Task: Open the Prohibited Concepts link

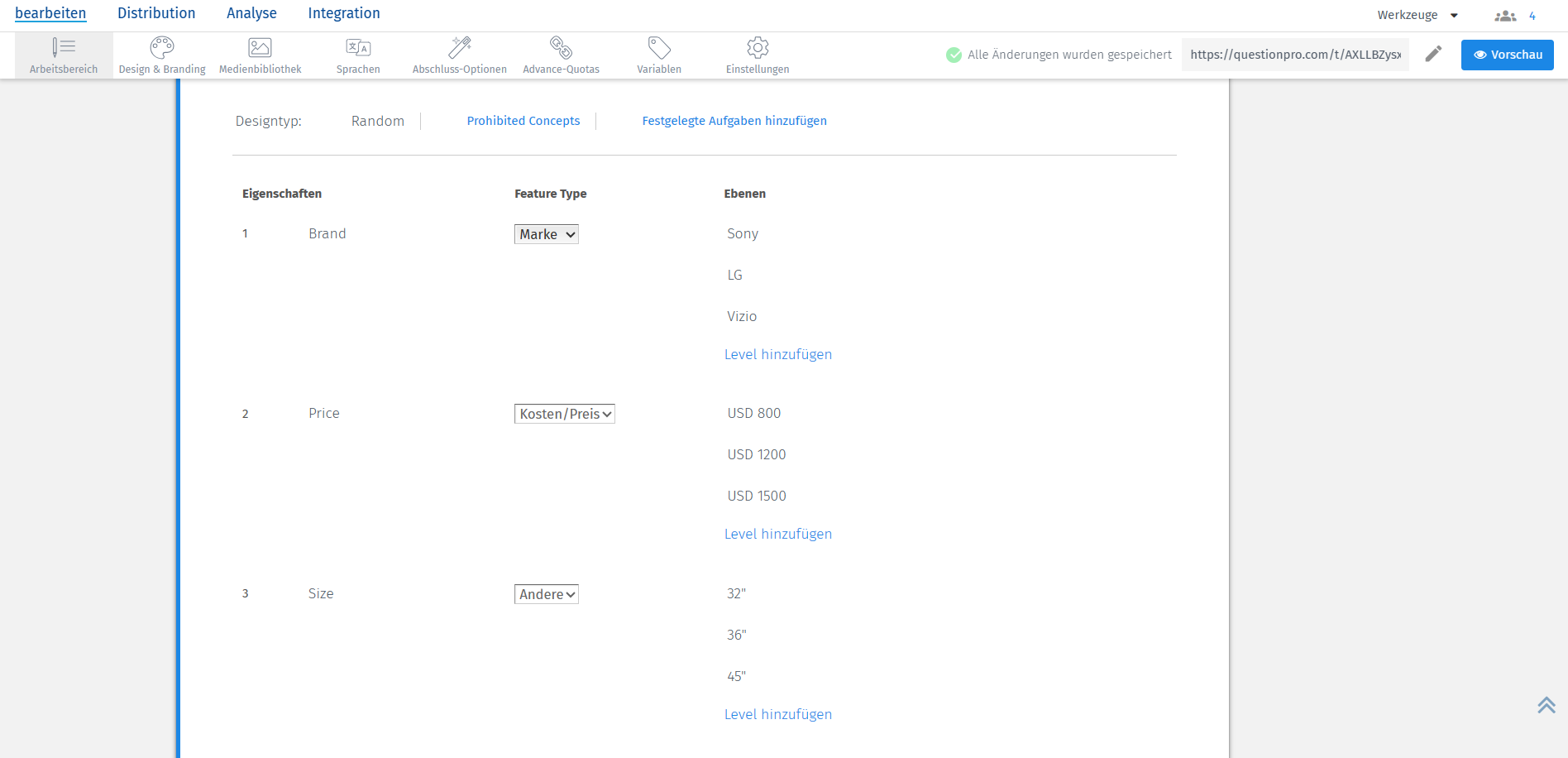Action: click(x=523, y=121)
